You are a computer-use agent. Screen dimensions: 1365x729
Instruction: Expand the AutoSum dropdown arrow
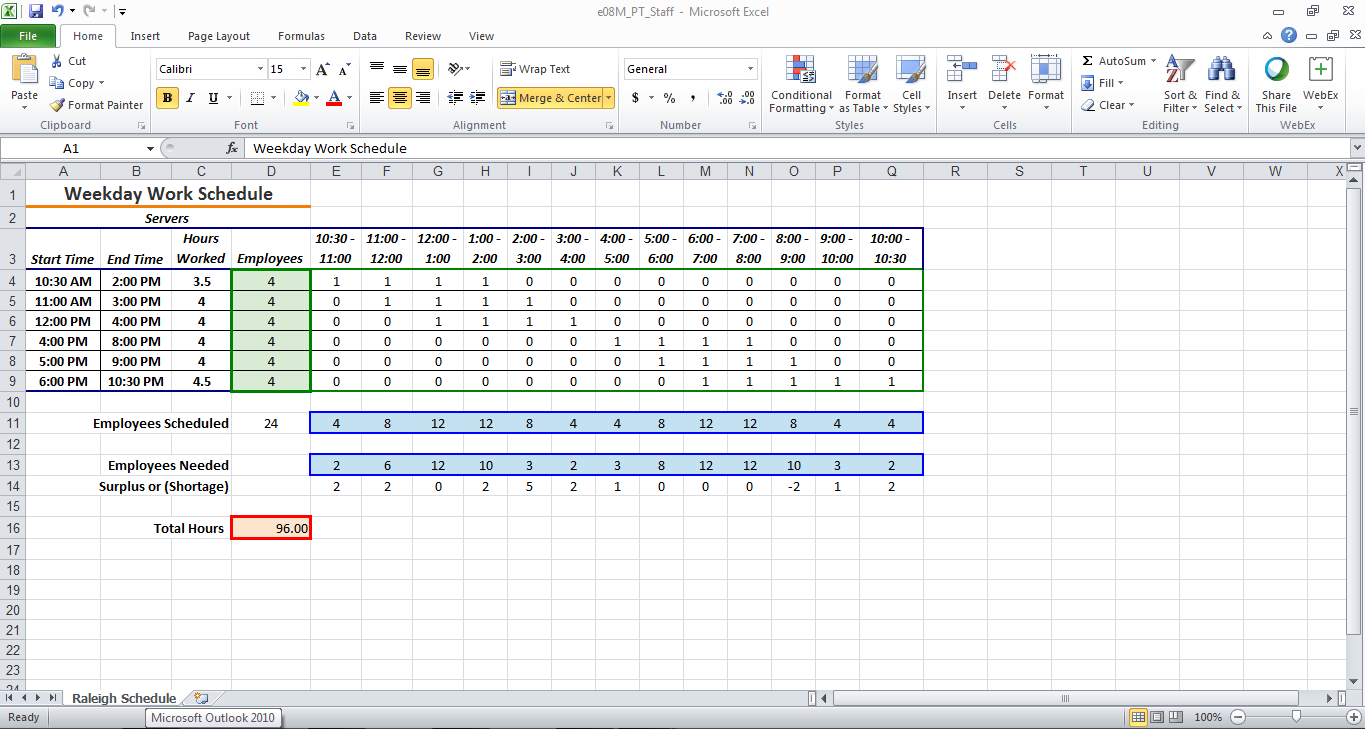[x=1153, y=61]
